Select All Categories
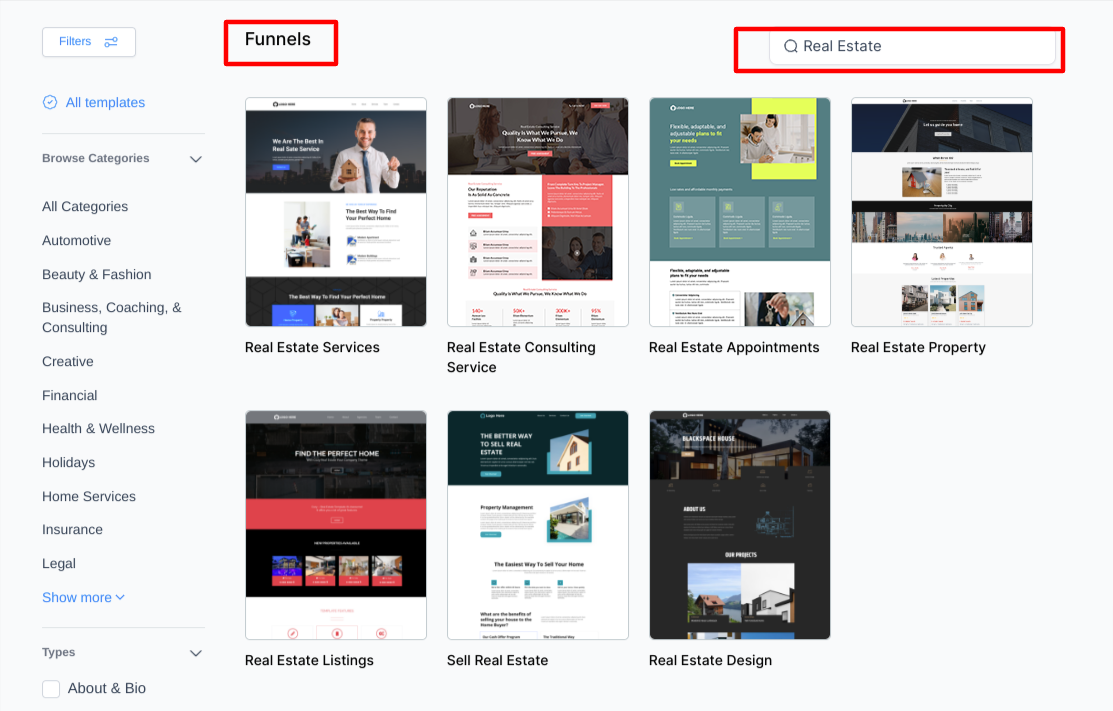1113x711 pixels. click(85, 206)
